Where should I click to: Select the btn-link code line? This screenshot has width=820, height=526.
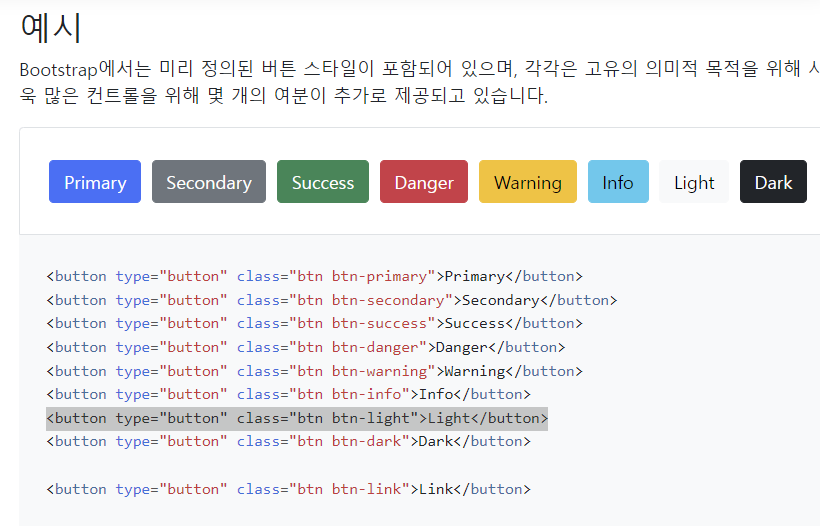[x=288, y=489]
